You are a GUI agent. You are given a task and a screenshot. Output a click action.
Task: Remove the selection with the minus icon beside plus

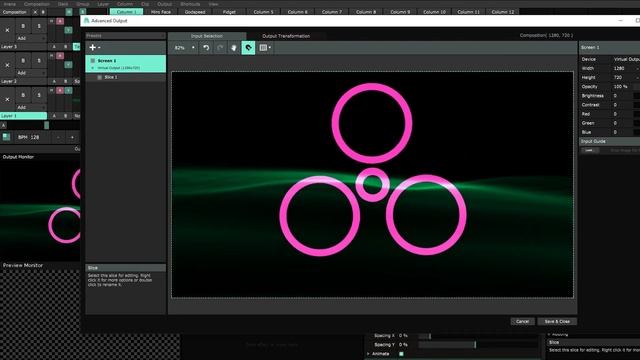(99, 47)
